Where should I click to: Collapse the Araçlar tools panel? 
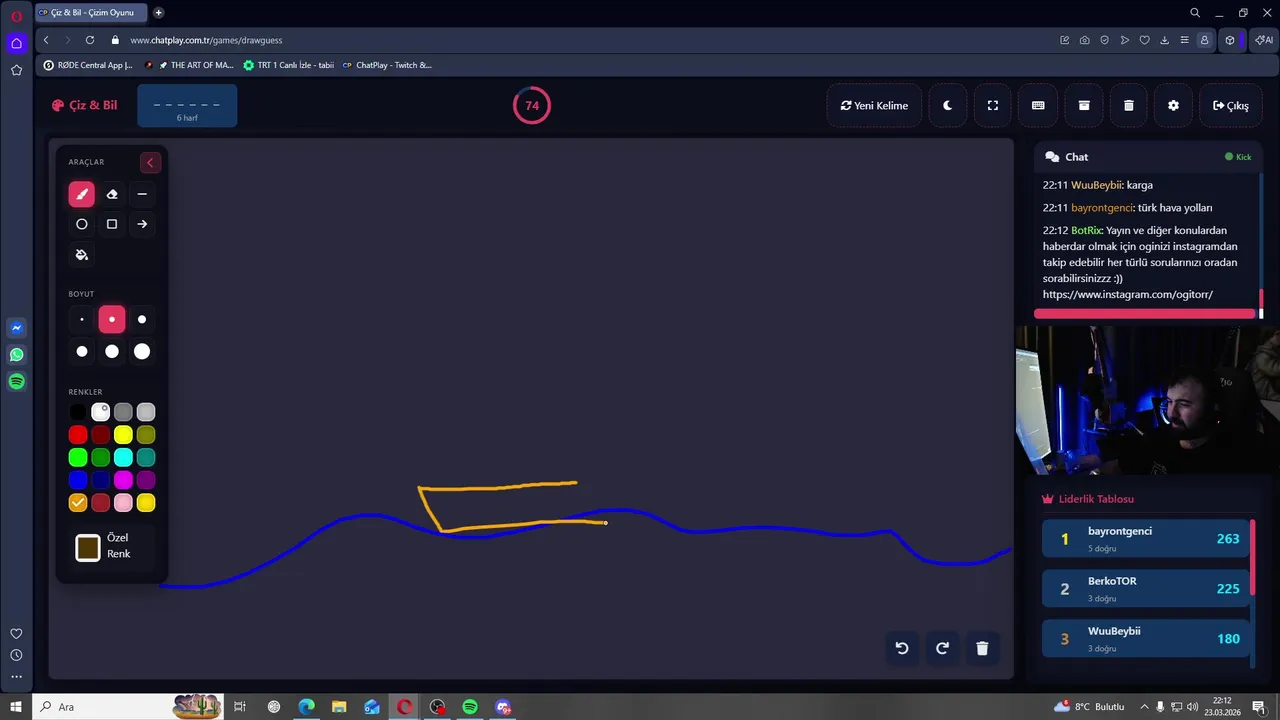tap(150, 162)
